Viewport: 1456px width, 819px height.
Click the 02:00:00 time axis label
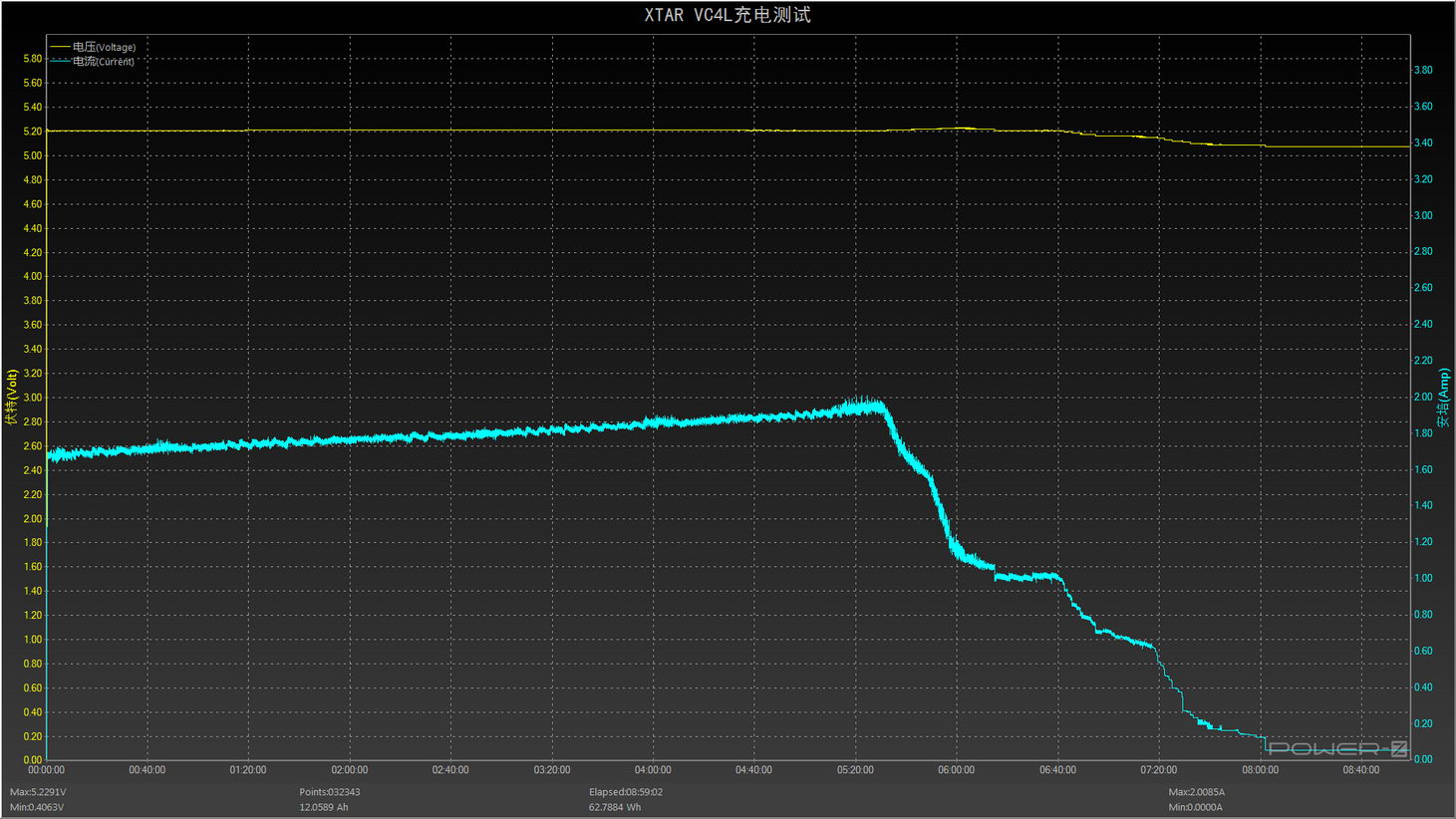click(x=350, y=770)
